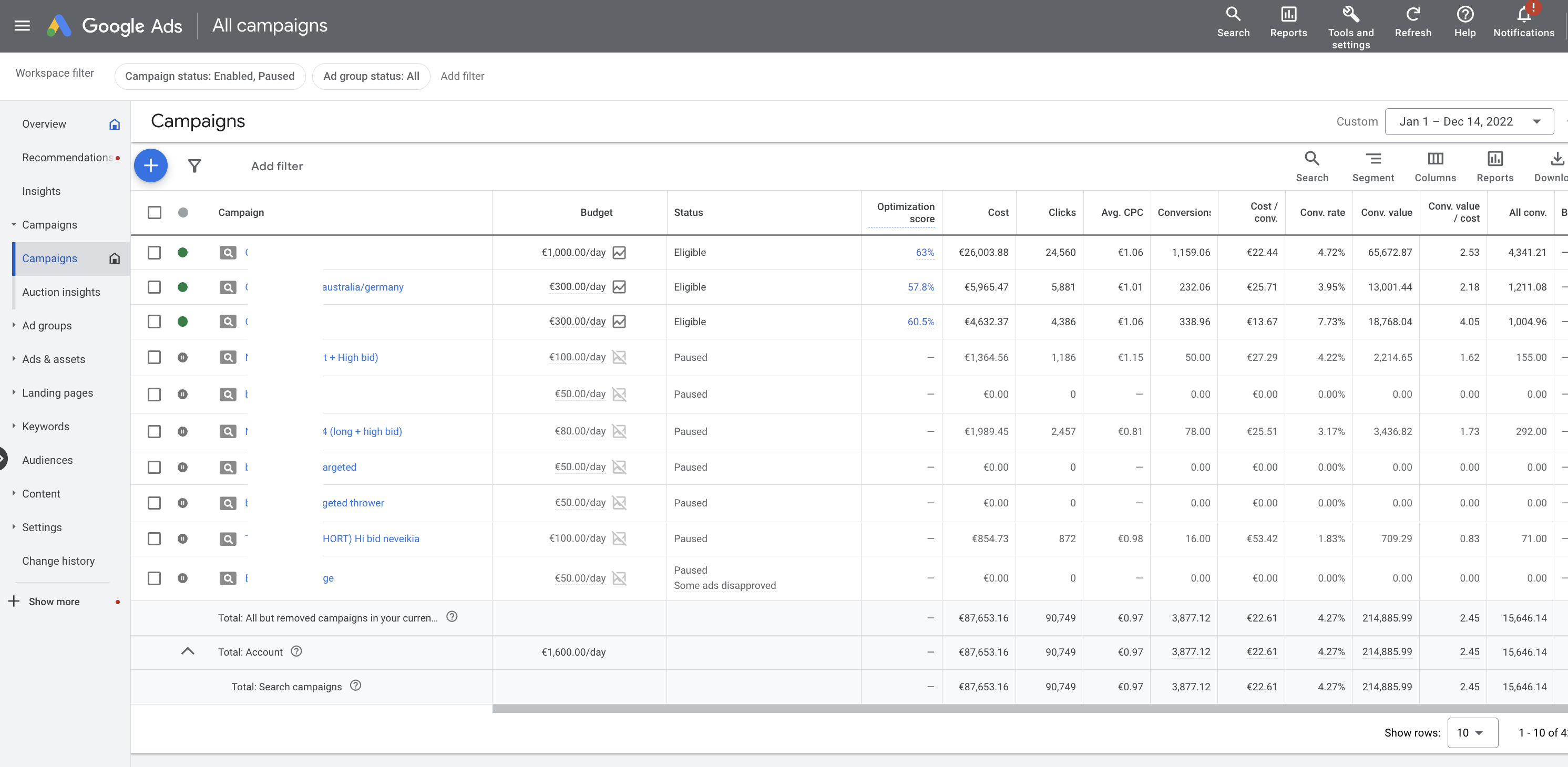Open table Reports icon
This screenshot has width=1568, height=767.
click(1494, 166)
